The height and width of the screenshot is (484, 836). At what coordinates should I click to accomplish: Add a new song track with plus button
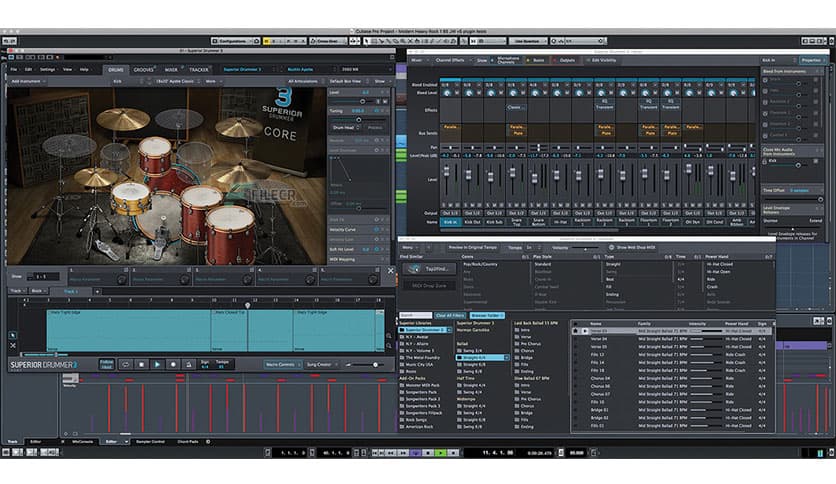97,292
